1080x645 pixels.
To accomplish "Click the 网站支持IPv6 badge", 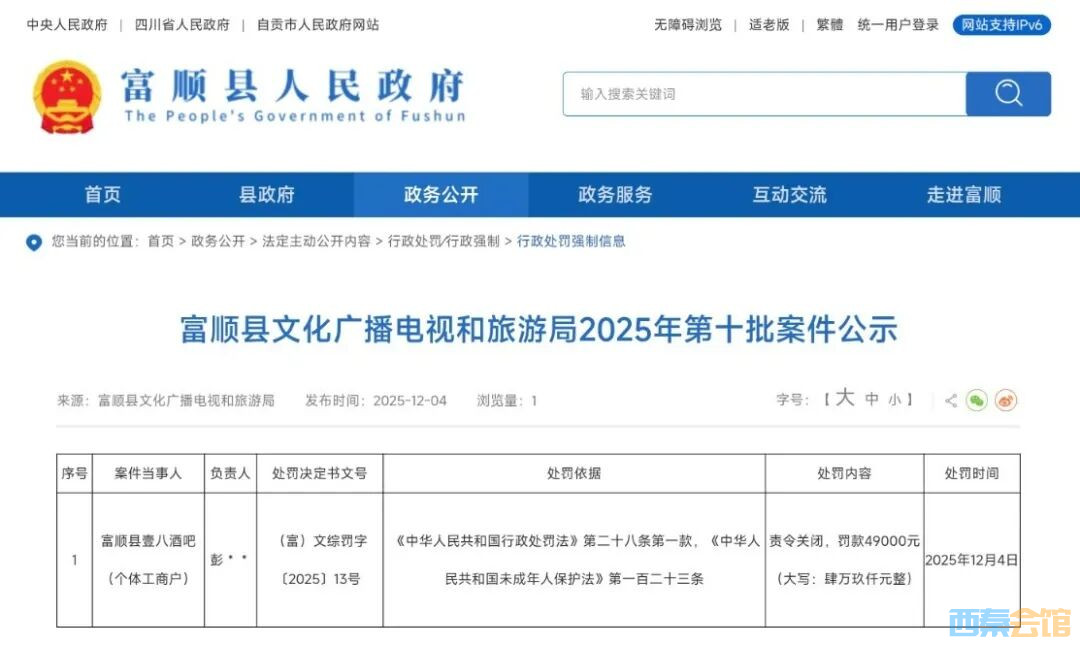I will (1002, 25).
